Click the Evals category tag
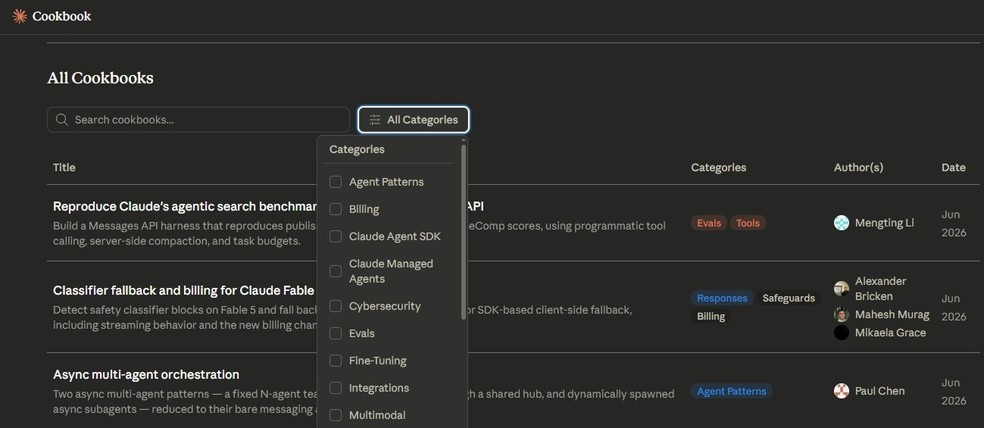Screen dimensions: 984x428 coord(709,223)
